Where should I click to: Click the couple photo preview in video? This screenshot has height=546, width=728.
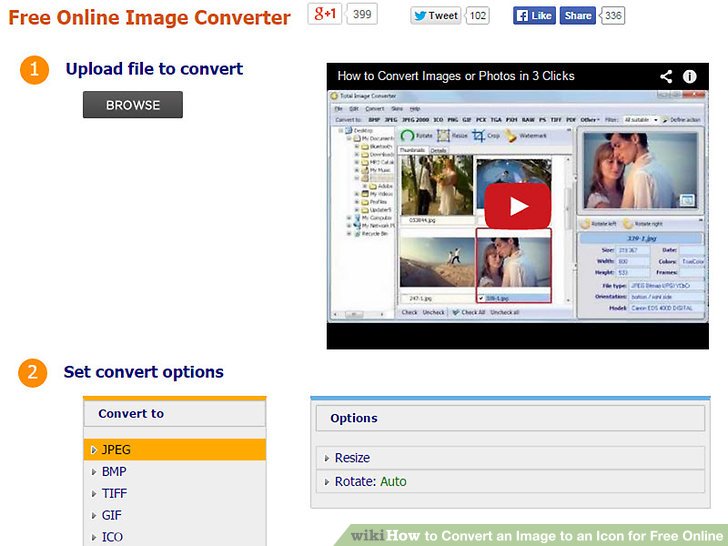640,170
